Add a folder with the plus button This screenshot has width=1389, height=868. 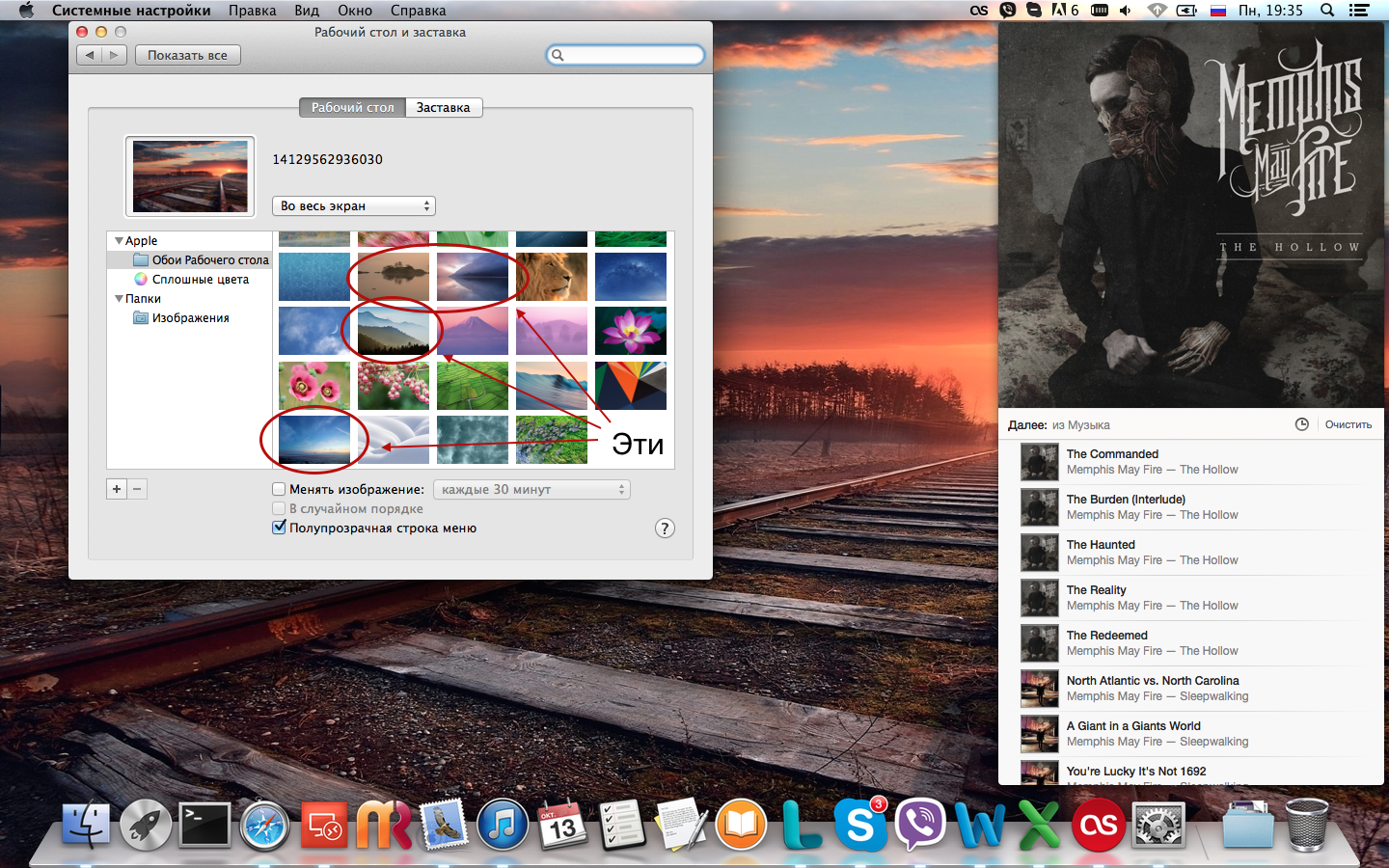pos(117,489)
